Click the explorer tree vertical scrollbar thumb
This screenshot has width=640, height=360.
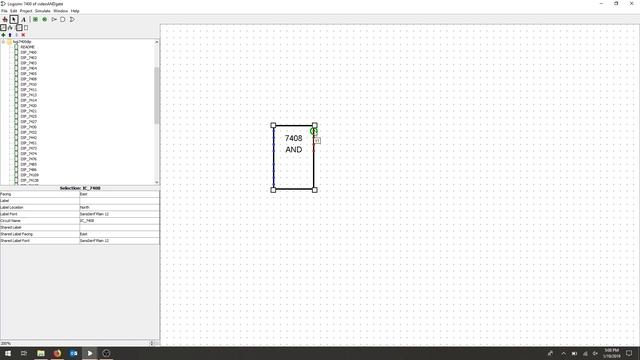(x=157, y=95)
